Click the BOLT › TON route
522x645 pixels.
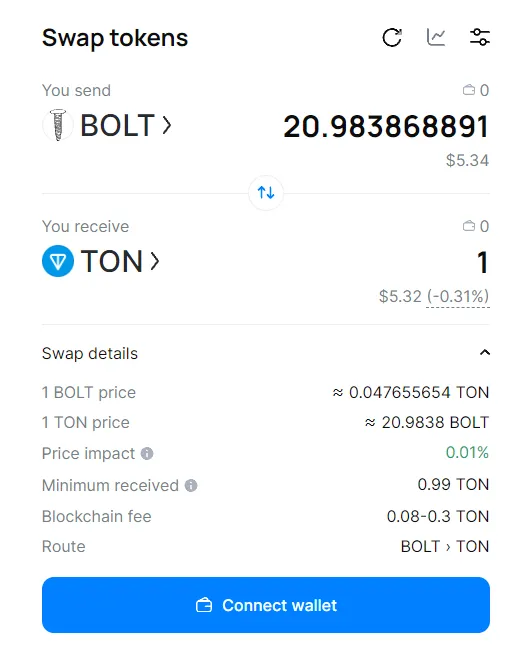tap(445, 546)
